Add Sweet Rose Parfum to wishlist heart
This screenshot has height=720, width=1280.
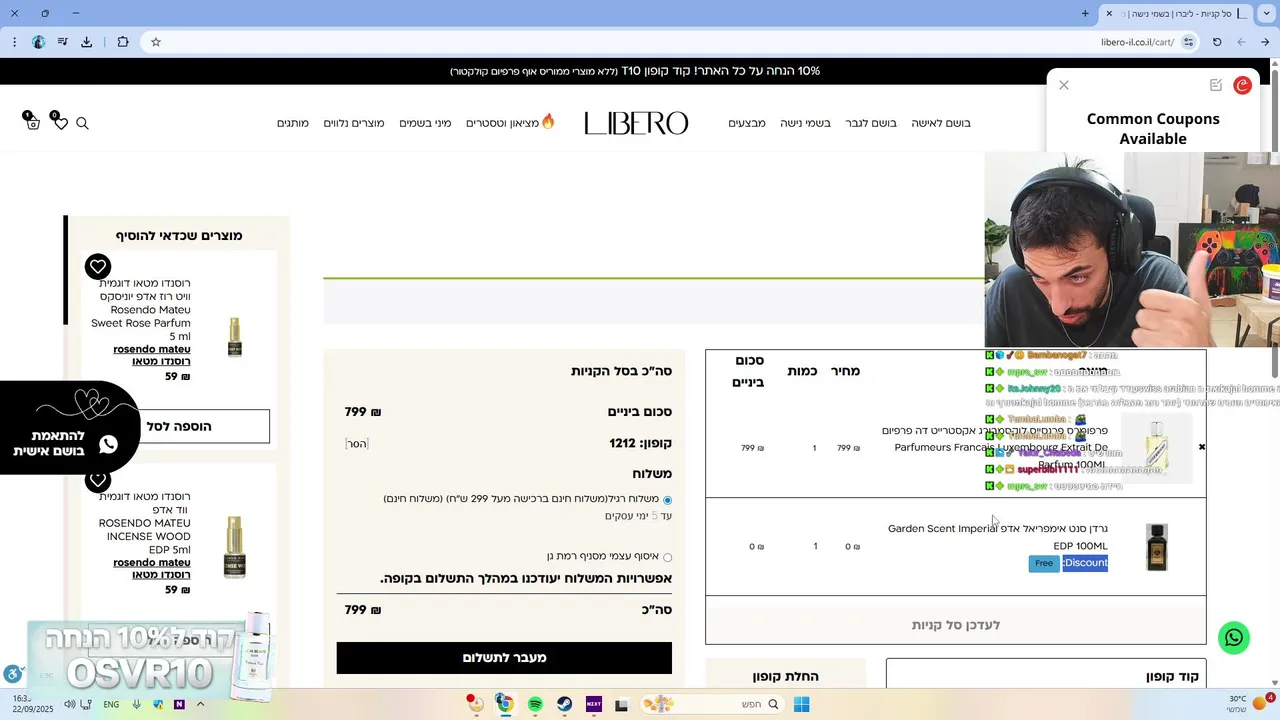(x=97, y=266)
